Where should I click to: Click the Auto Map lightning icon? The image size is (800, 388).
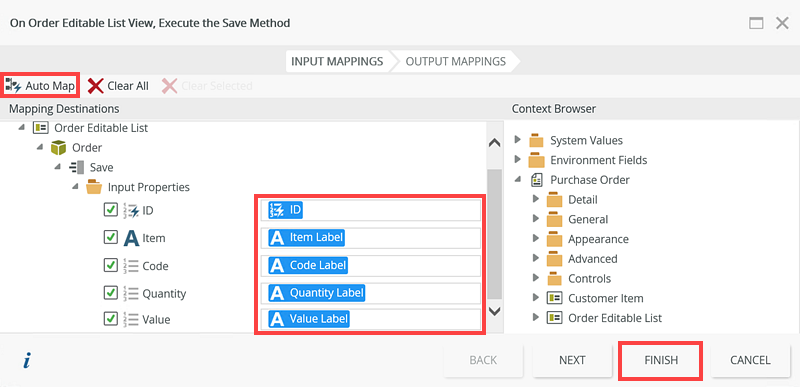pyautogui.click(x=14, y=85)
